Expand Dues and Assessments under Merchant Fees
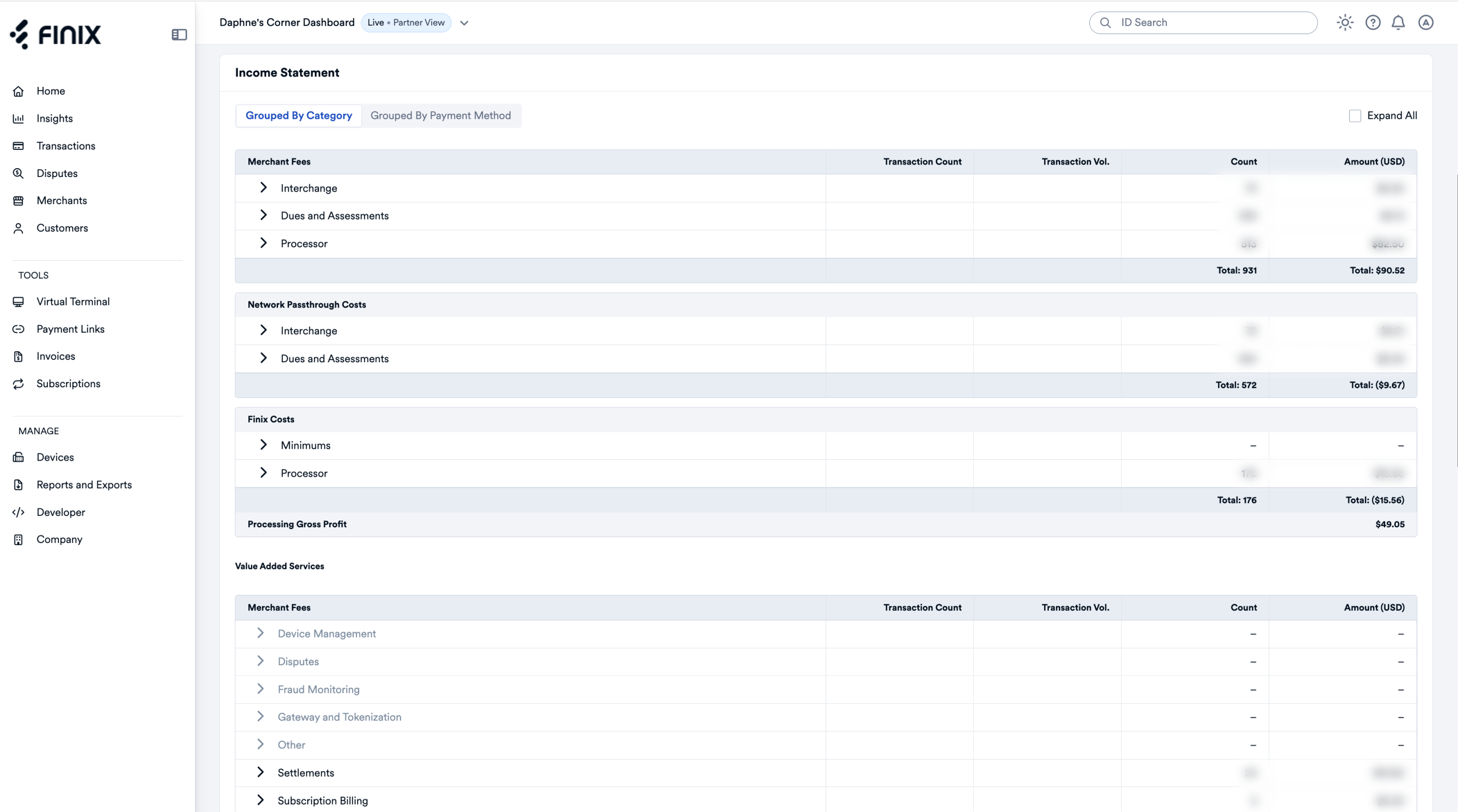This screenshot has height=812, width=1458. coord(263,215)
